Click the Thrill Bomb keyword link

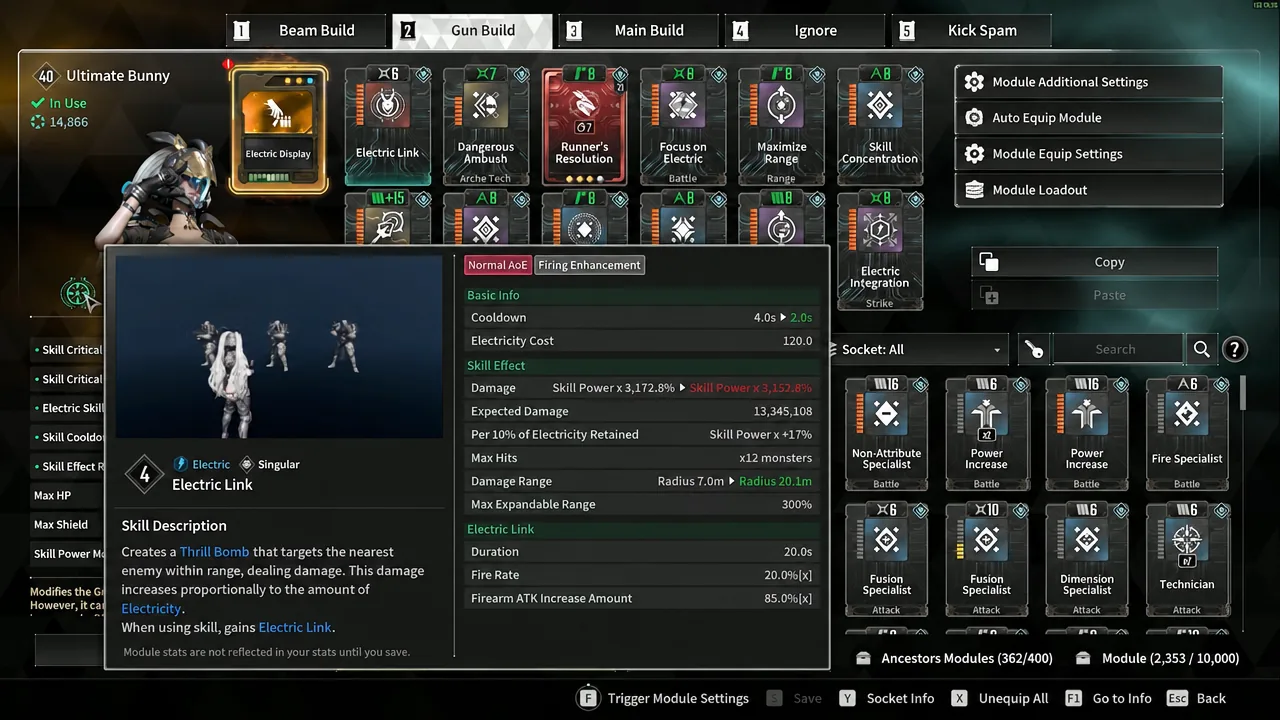[216, 552]
